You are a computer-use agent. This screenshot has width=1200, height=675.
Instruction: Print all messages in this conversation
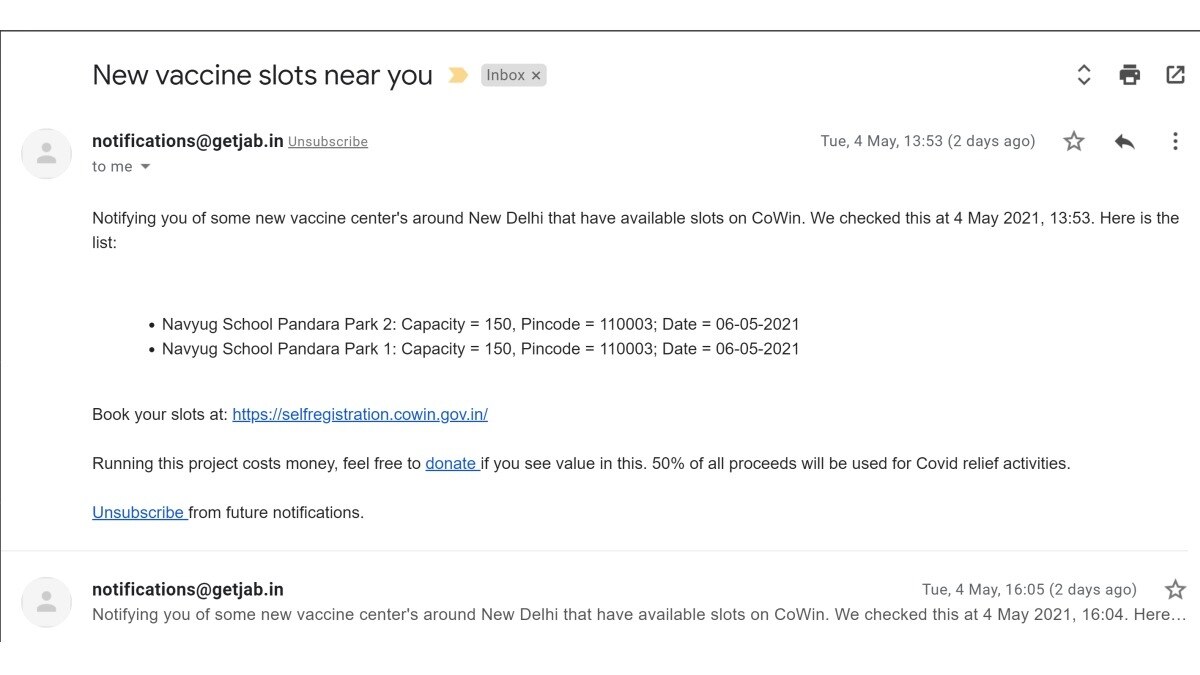tap(1130, 75)
